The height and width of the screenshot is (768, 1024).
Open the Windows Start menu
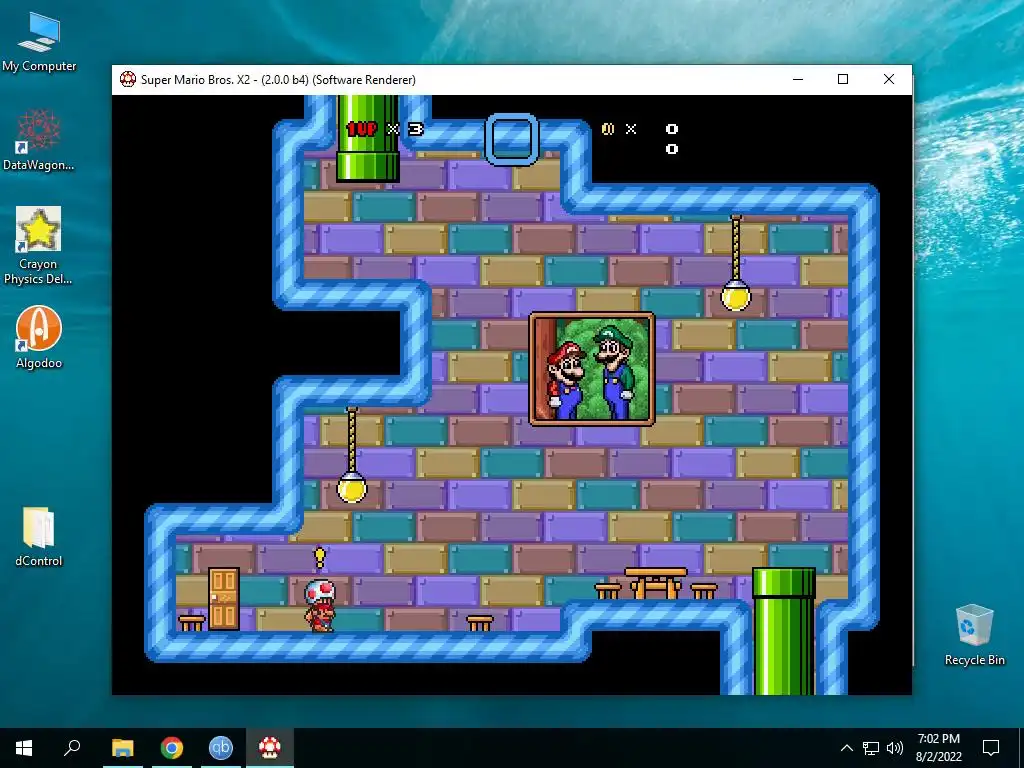(24, 748)
